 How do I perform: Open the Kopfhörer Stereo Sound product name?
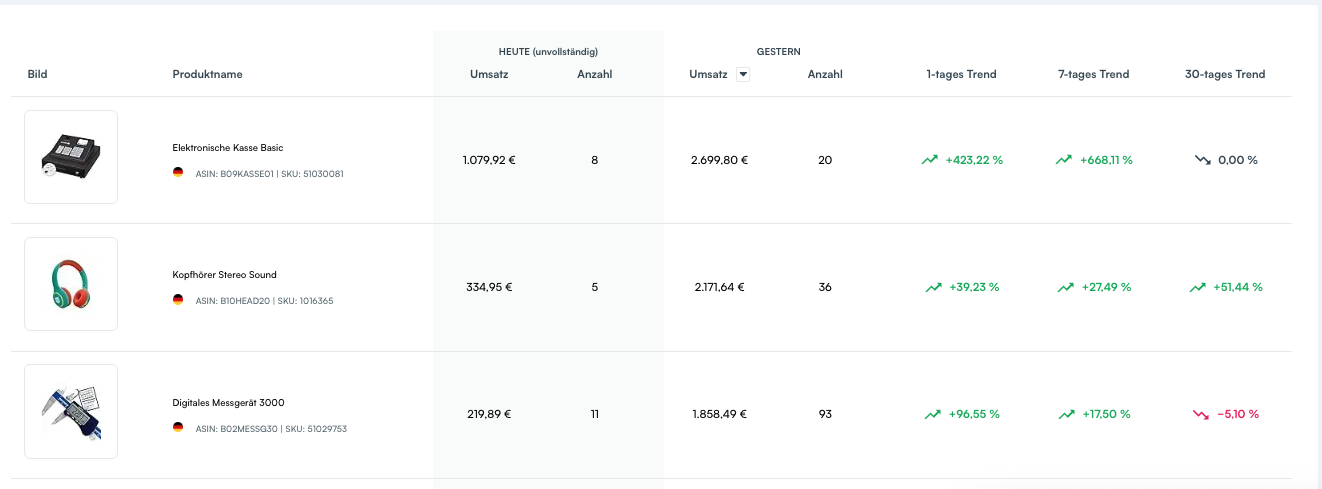tap(224, 275)
